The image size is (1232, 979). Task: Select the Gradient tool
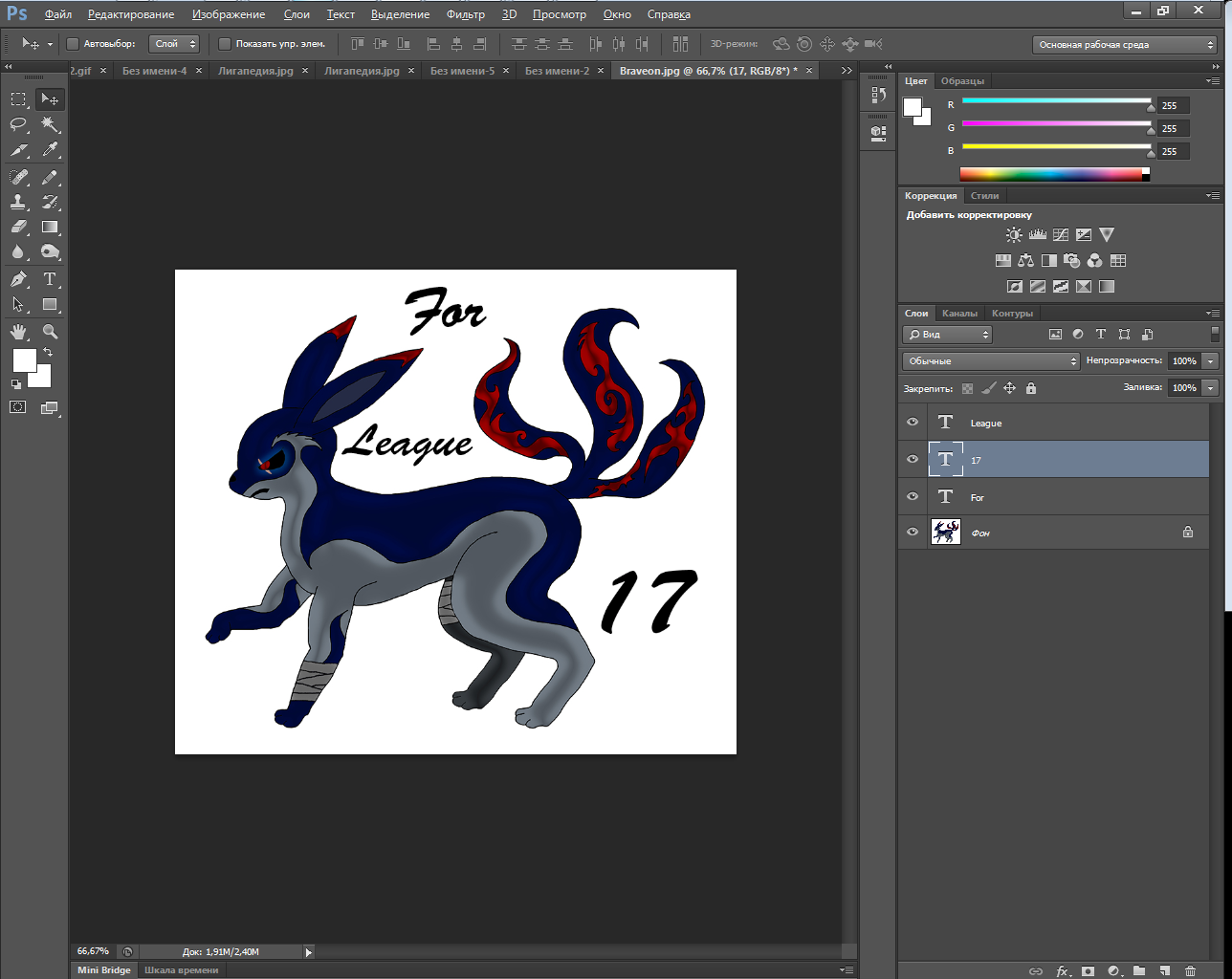[50, 228]
